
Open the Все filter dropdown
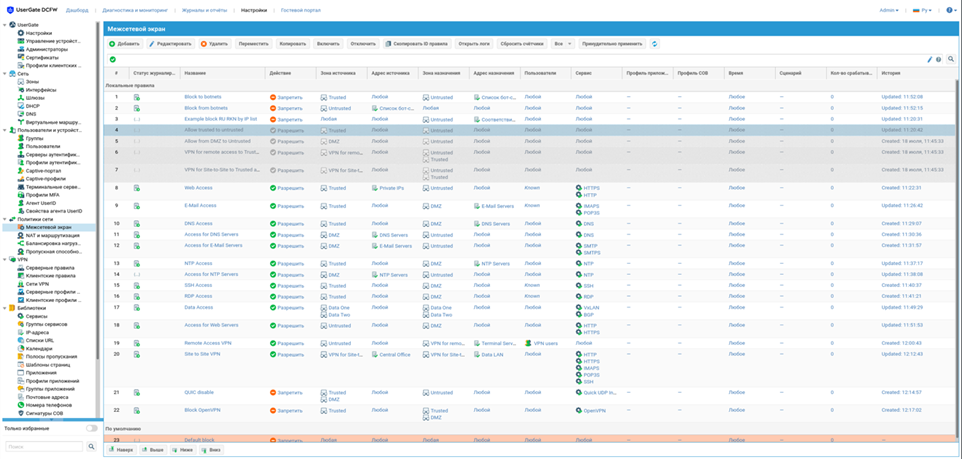[x=563, y=44]
